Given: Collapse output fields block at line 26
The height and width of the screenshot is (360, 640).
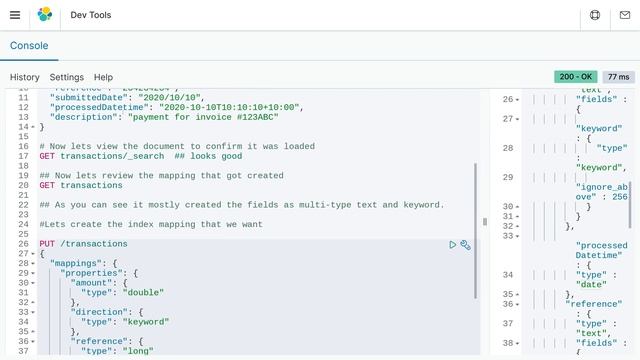Looking at the screenshot, I should pyautogui.click(x=517, y=100).
